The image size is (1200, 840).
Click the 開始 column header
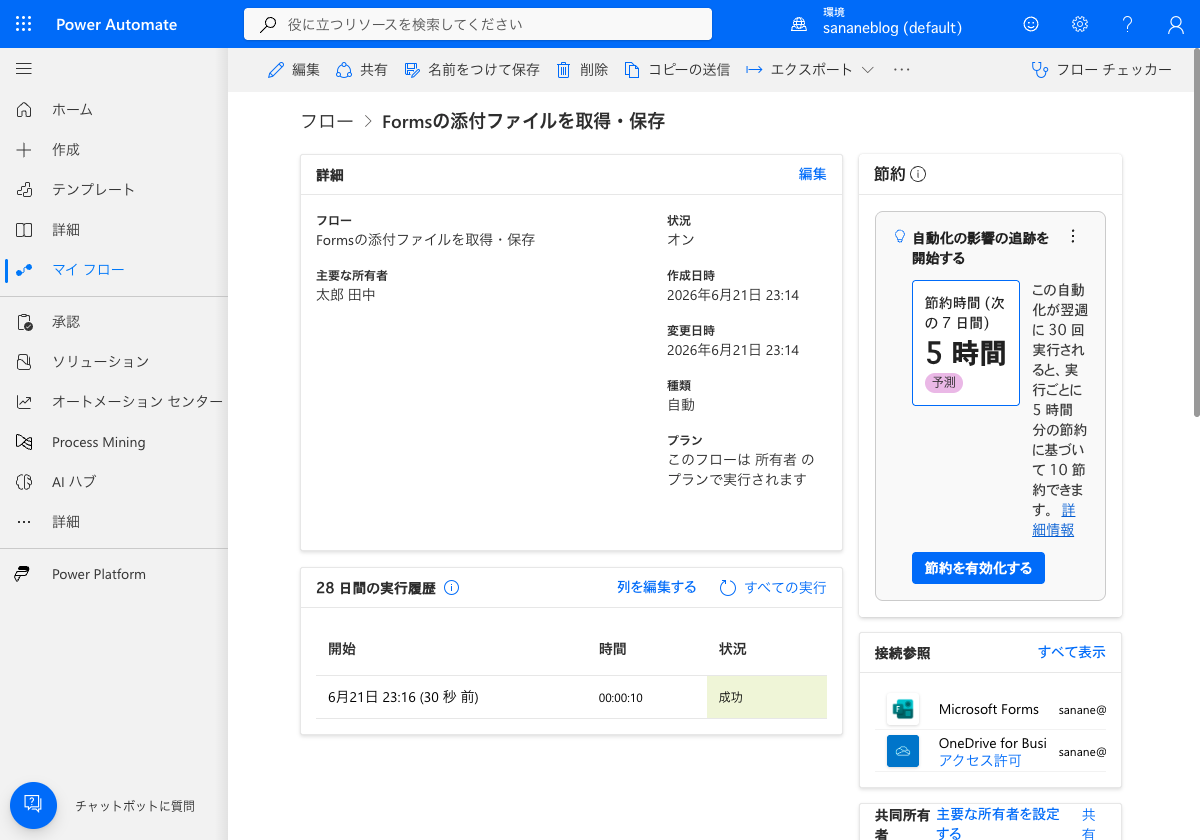[341, 649]
